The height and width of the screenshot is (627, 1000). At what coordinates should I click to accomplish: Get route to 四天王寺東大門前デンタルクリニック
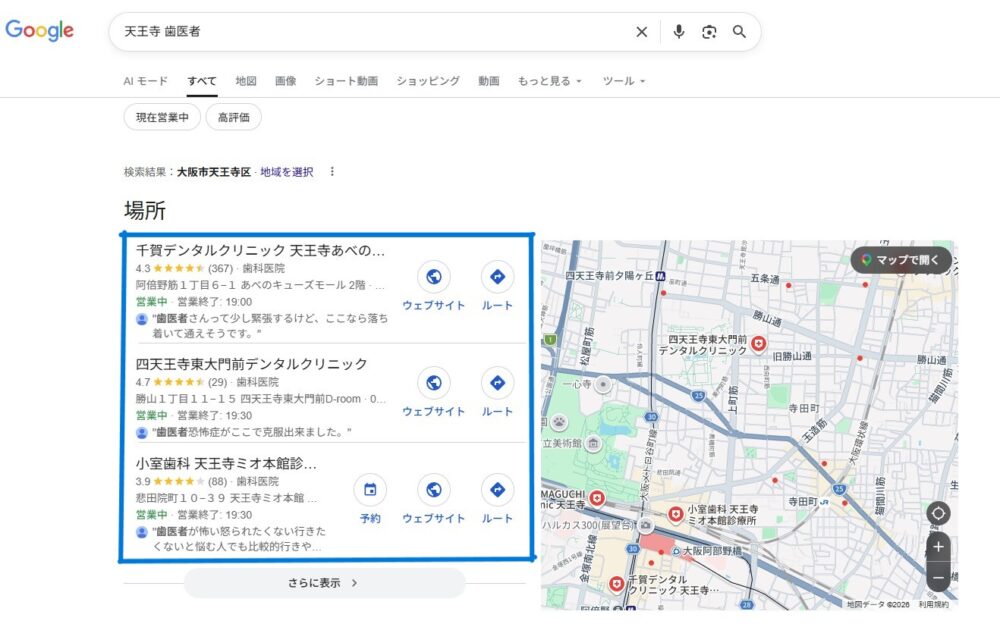[x=497, y=383]
